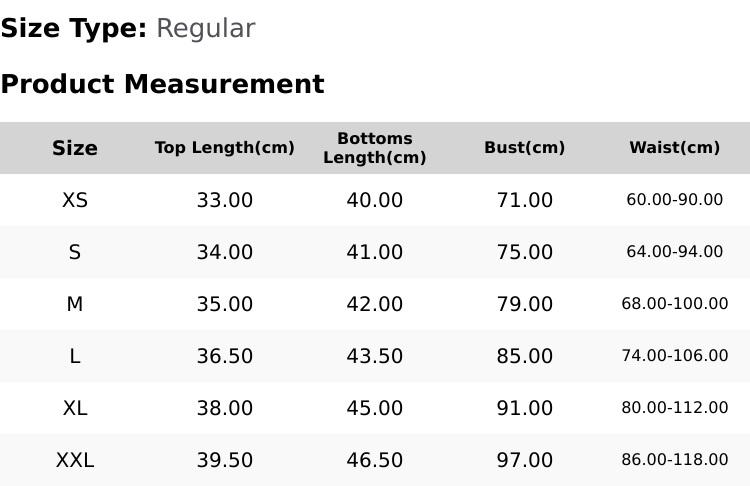The width and height of the screenshot is (750, 486).
Task: Select the Bust(cm) column header
Action: pos(524,148)
